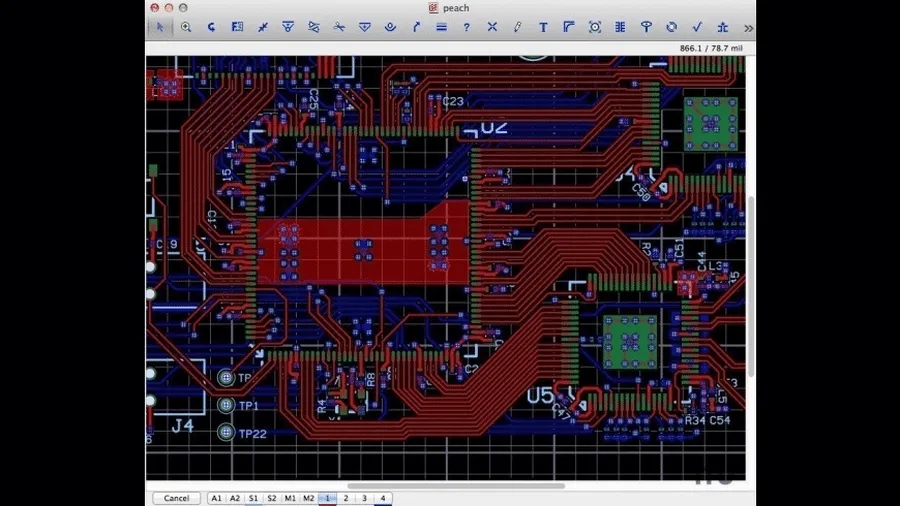900x506 pixels.
Task: Switch to layer tab M1
Action: click(x=290, y=498)
